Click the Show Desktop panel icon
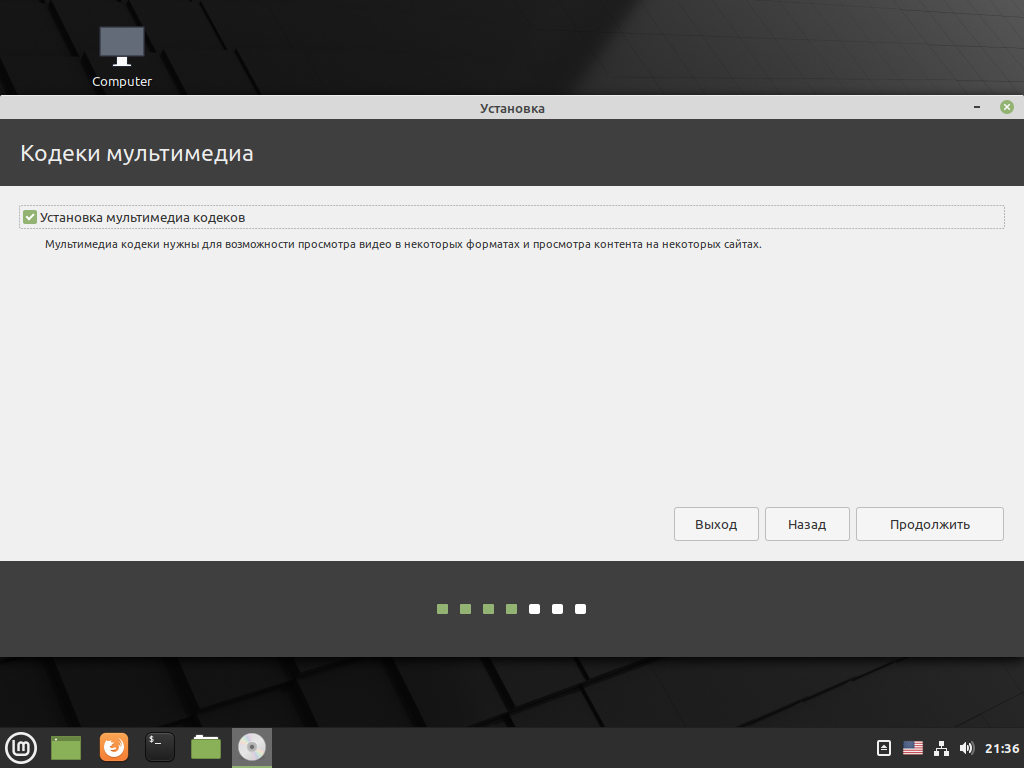The image size is (1024, 768). click(x=66, y=747)
